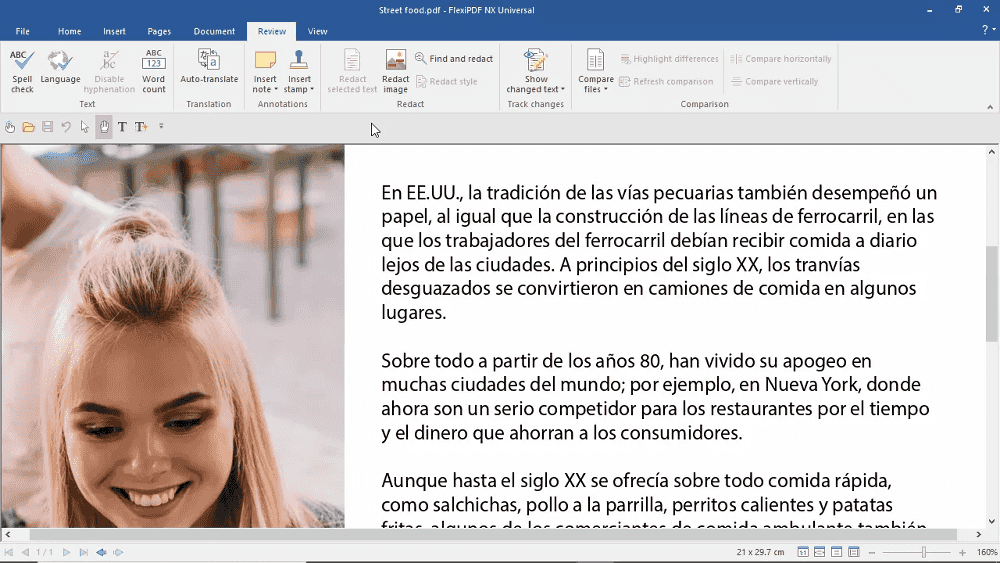Choose Compare vertically
1000x563 pixels.
(x=774, y=82)
